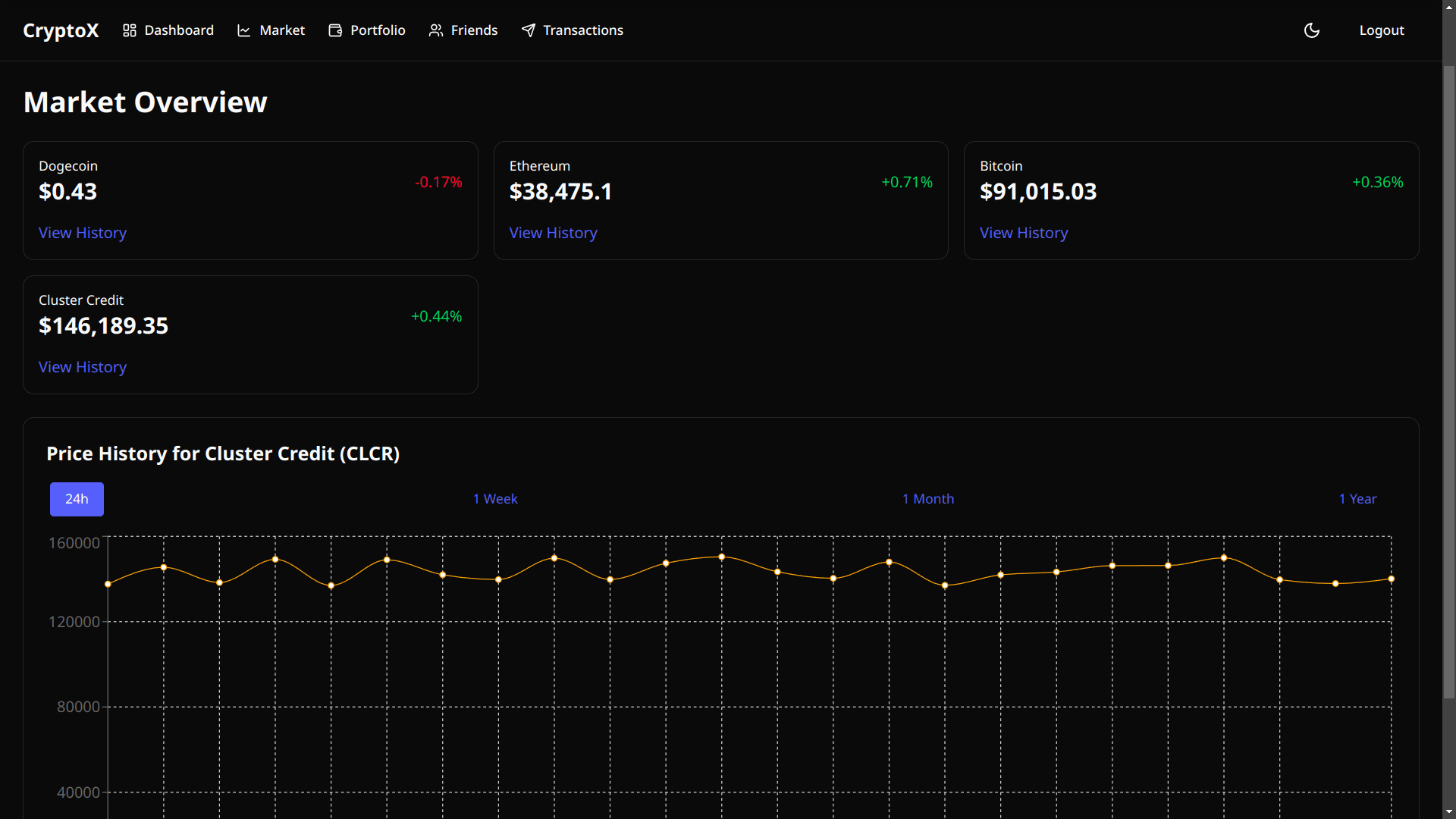This screenshot has width=1456, height=819.
Task: Click the Friends people icon
Action: pos(437,30)
